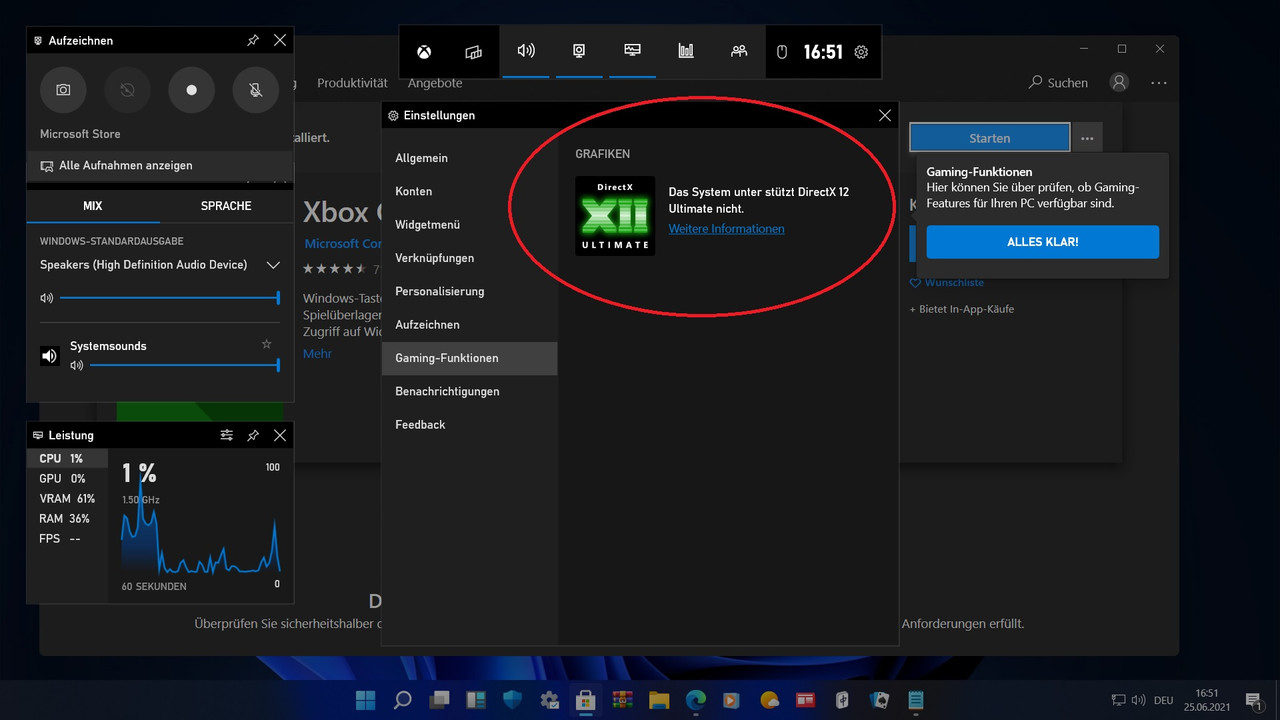Screen dimensions: 1280x720
Task: Open Feedback settings section
Action: coord(469,425)
